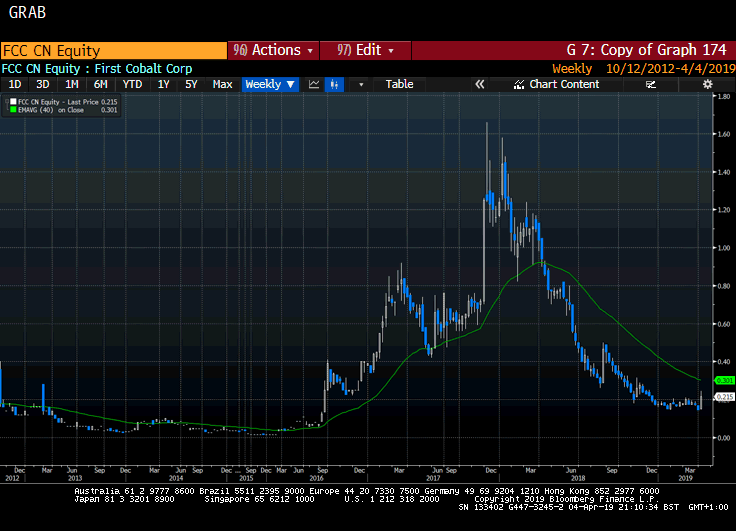Select the Max time range
This screenshot has width=736, height=531.
tap(222, 85)
